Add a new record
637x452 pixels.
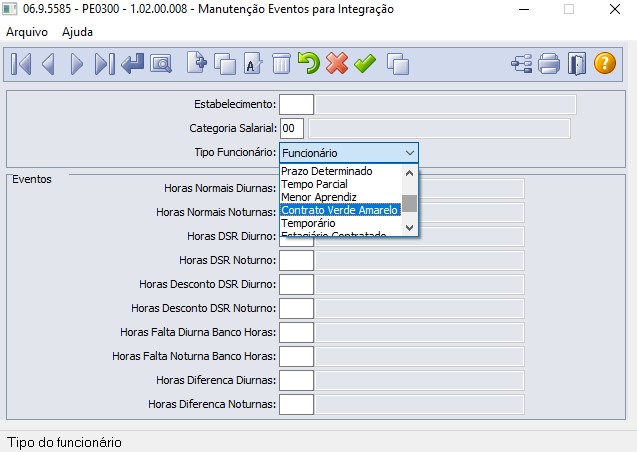click(197, 63)
